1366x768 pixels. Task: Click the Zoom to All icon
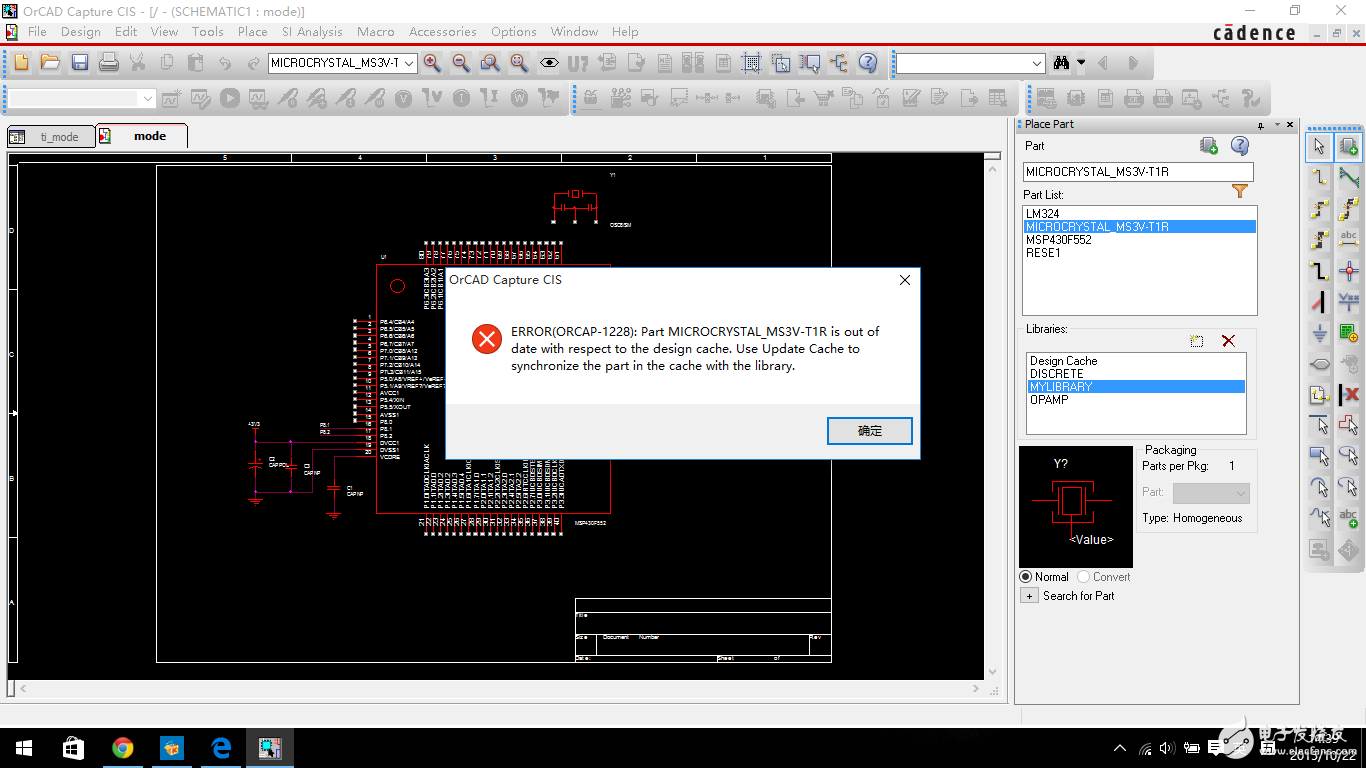(x=519, y=62)
